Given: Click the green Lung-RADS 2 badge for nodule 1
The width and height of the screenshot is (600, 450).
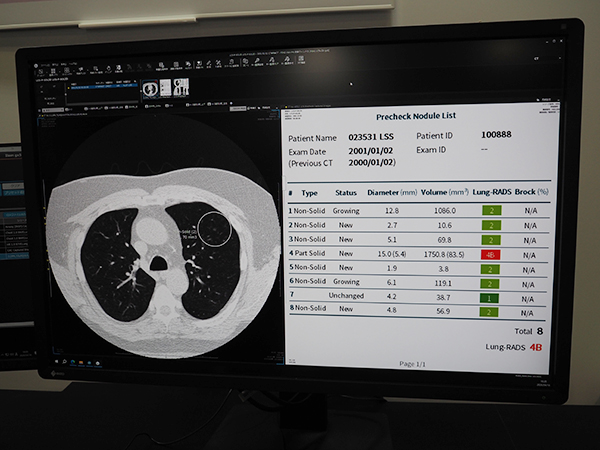Looking at the screenshot, I should click(x=492, y=211).
